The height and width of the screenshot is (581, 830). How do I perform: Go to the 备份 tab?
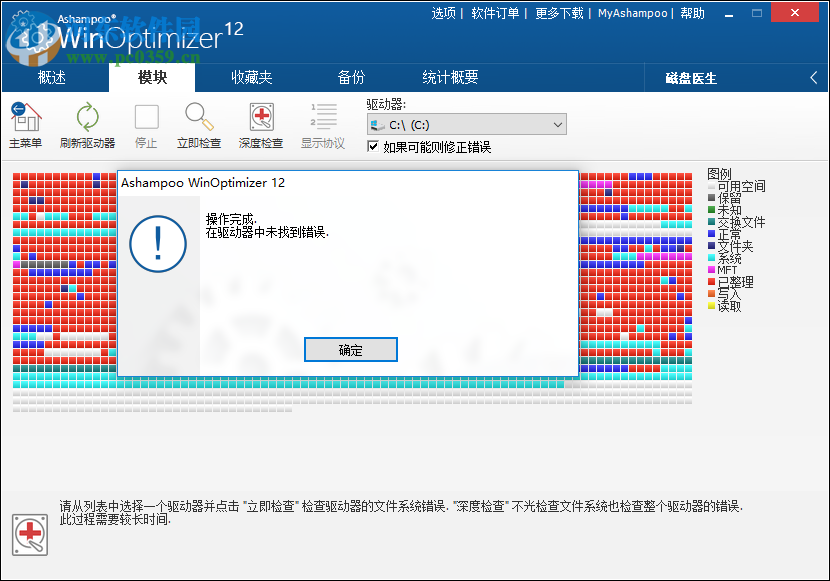[x=349, y=77]
